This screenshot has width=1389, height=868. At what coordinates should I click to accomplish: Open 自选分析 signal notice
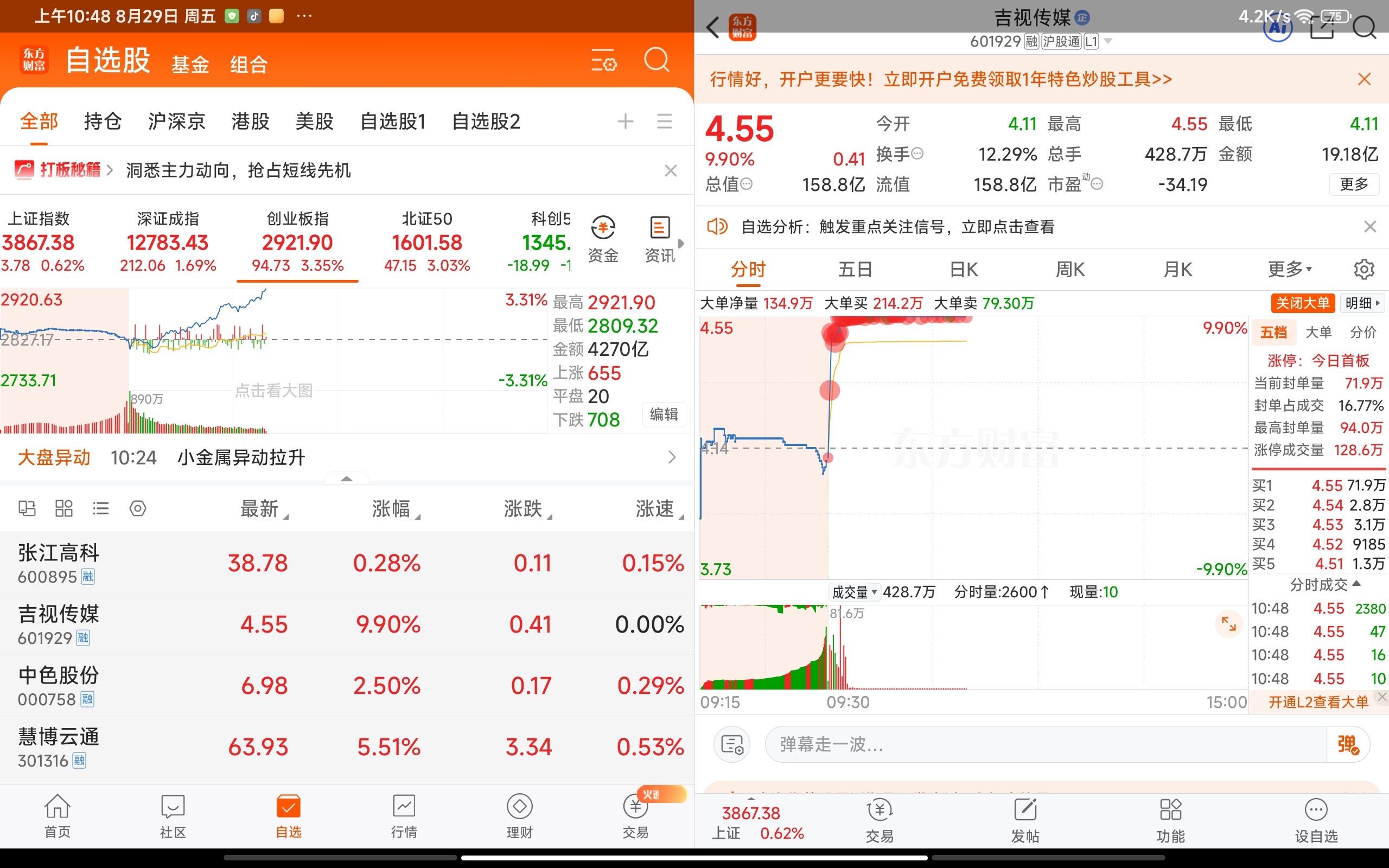pos(897,227)
